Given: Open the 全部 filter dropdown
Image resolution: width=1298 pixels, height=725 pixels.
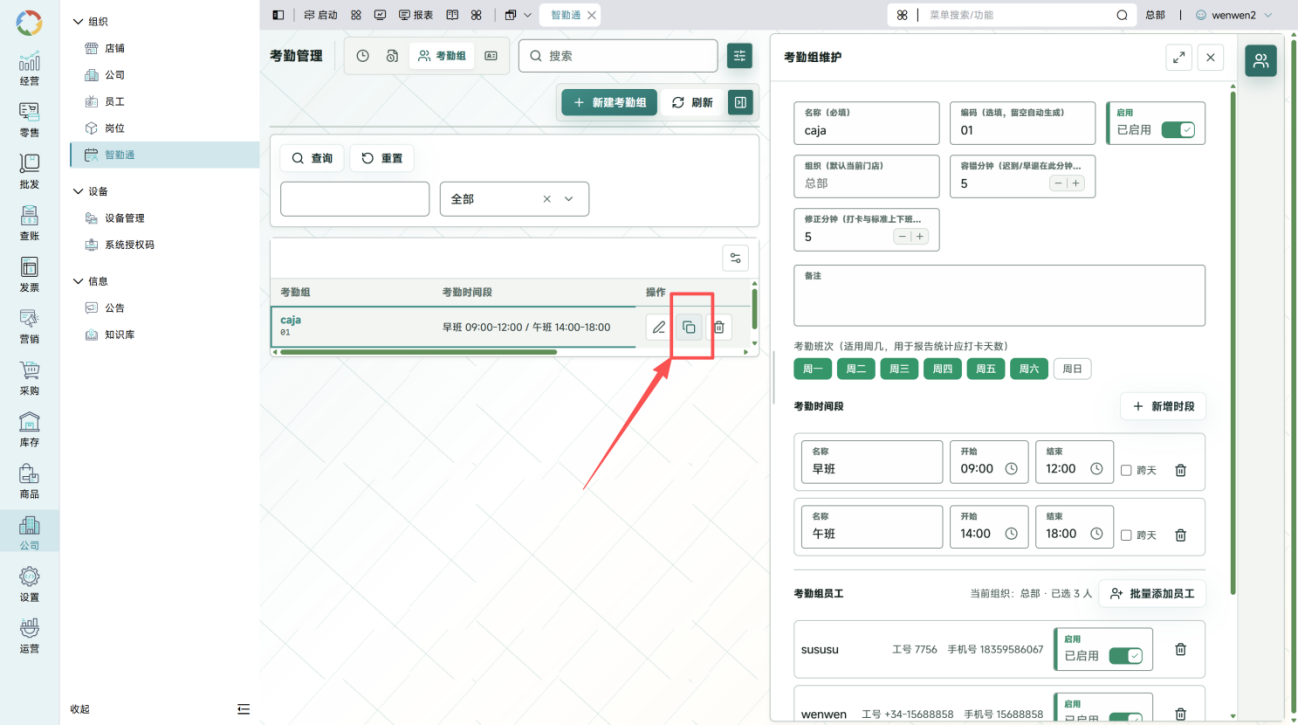Looking at the screenshot, I should 514,199.
